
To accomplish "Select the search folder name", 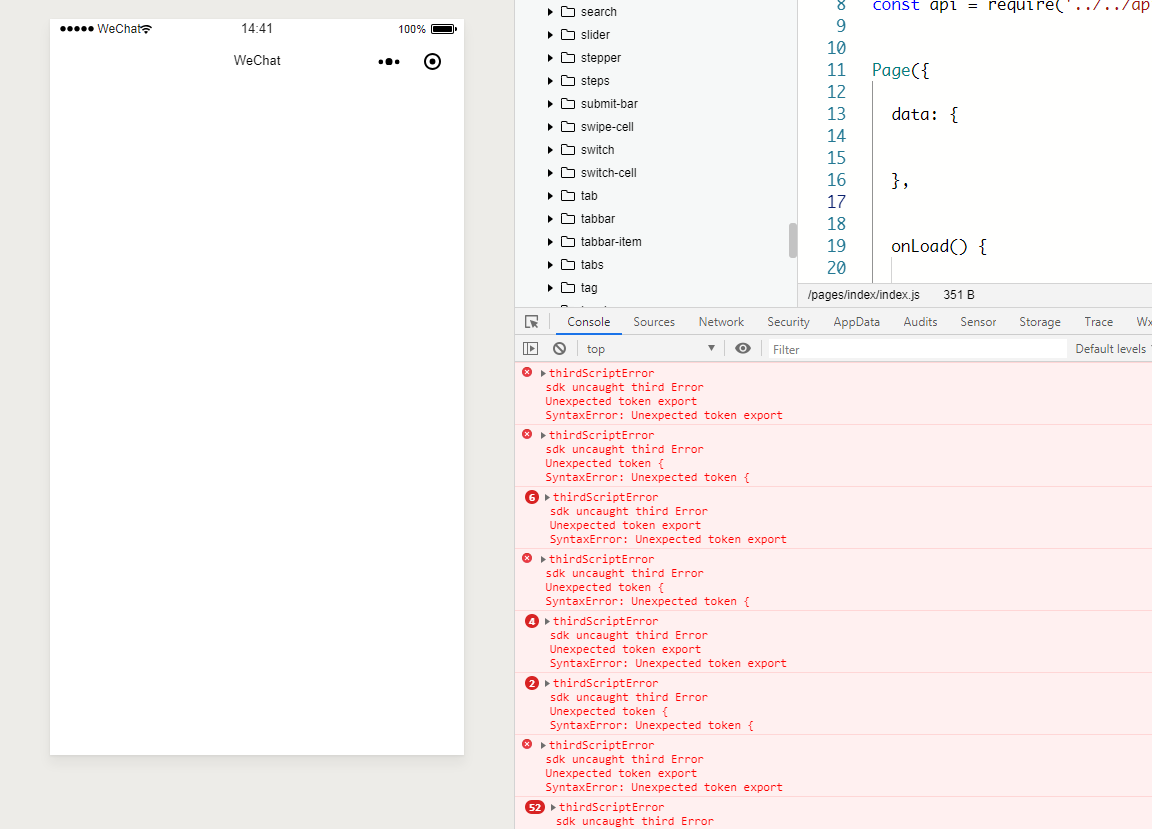I will (x=599, y=12).
